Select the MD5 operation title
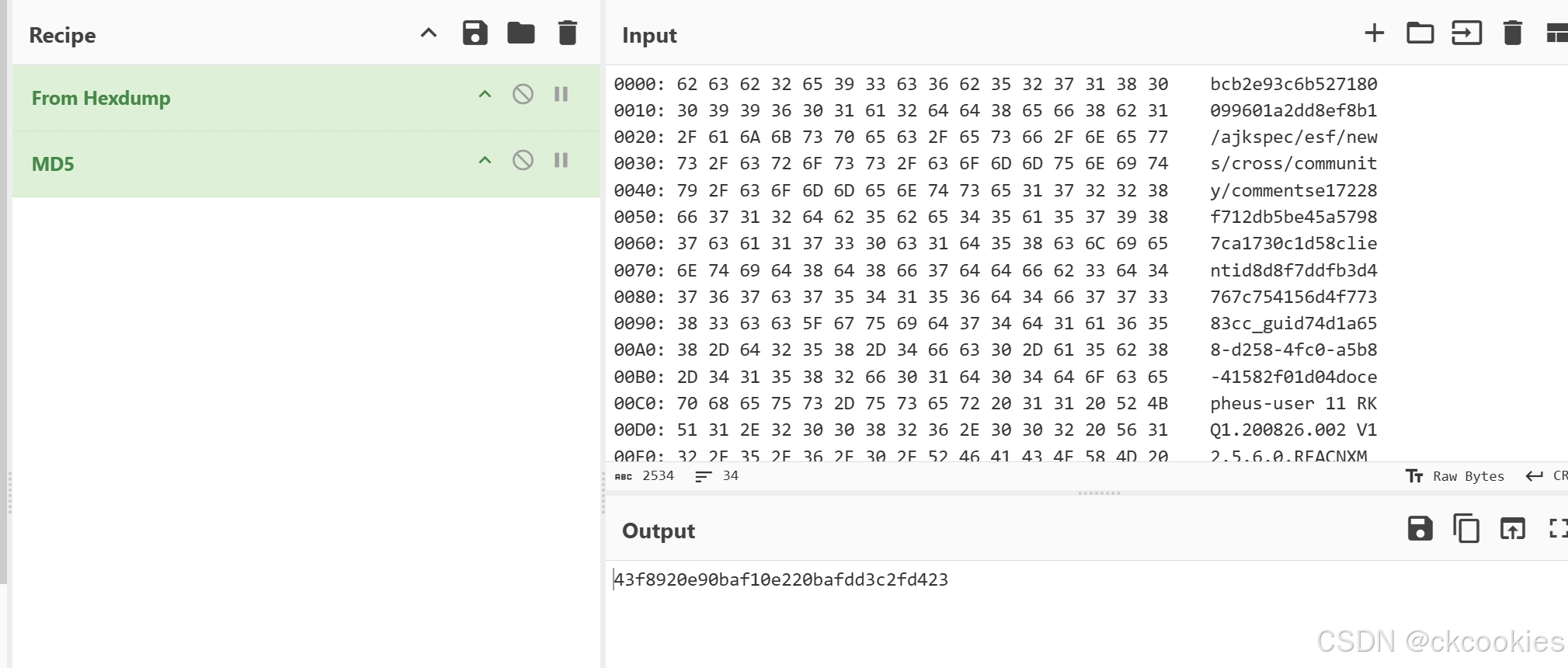 pyautogui.click(x=53, y=164)
